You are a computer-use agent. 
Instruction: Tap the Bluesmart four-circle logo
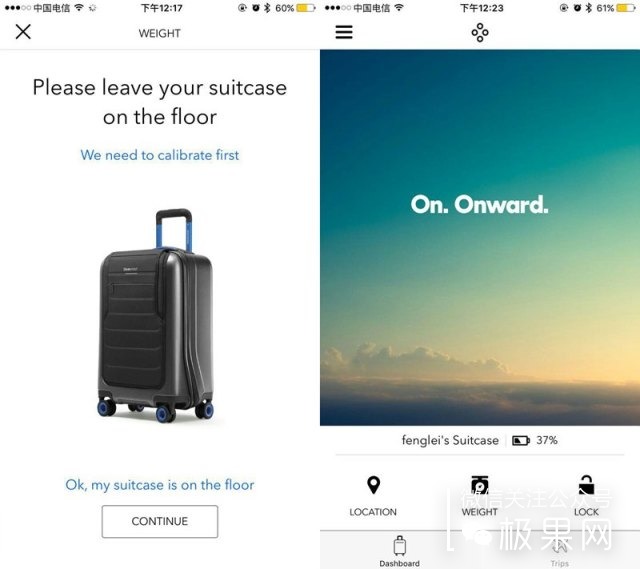click(480, 32)
